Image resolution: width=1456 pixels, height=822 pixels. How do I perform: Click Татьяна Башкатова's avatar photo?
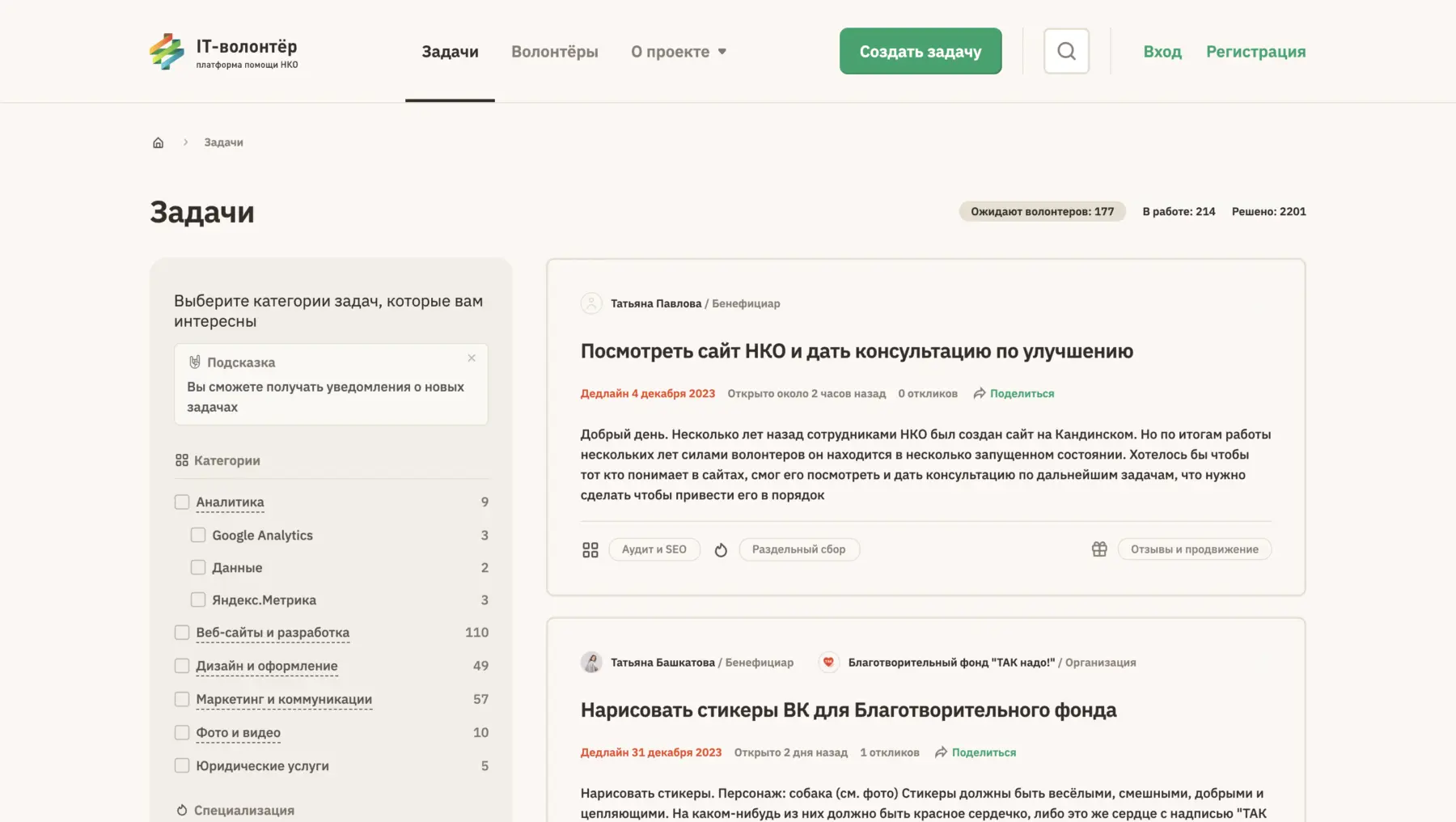tap(591, 662)
